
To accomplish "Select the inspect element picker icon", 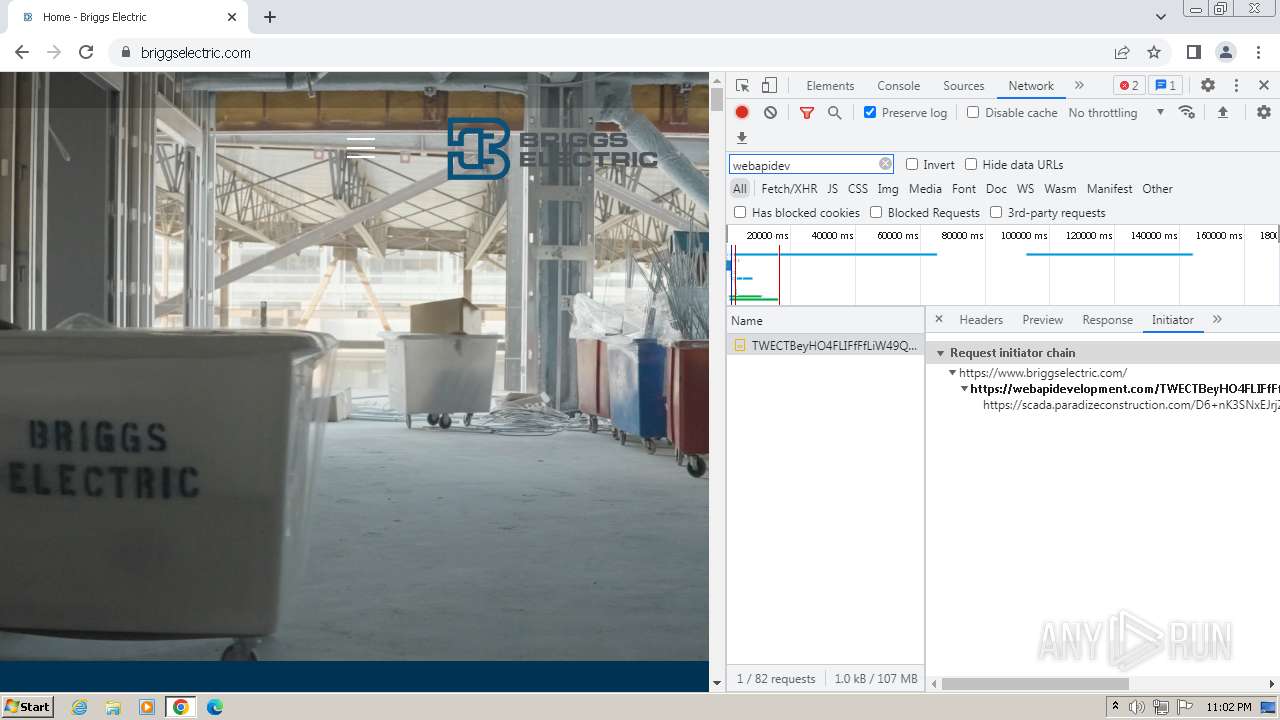I will click(x=742, y=85).
